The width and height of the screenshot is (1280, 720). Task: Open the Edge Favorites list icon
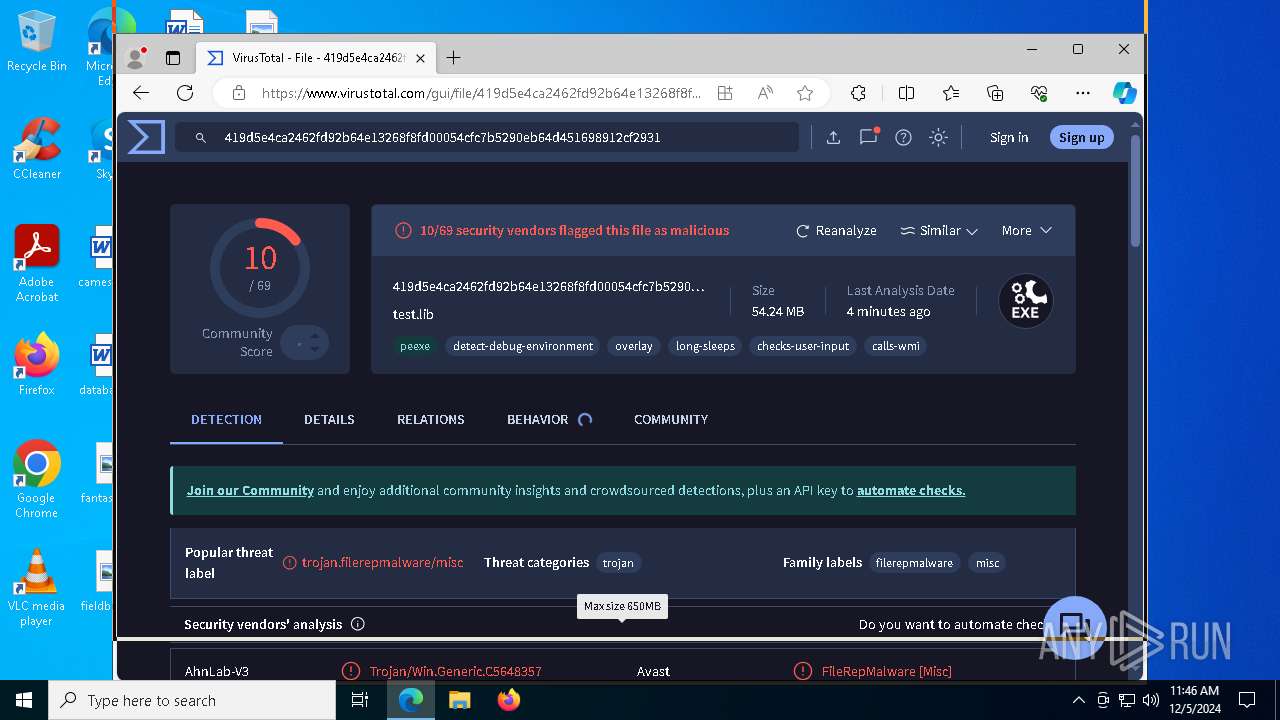tap(951, 93)
